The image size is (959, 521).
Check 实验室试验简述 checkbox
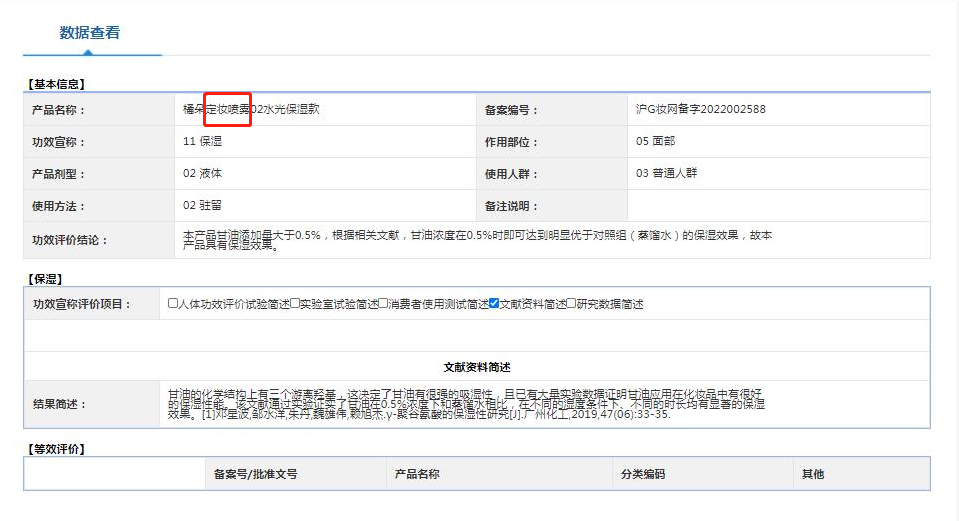click(295, 303)
